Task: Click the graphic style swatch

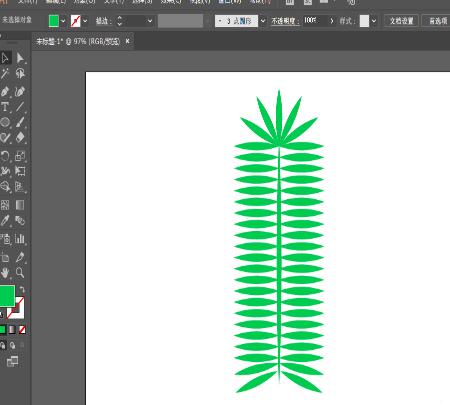Action: point(364,21)
